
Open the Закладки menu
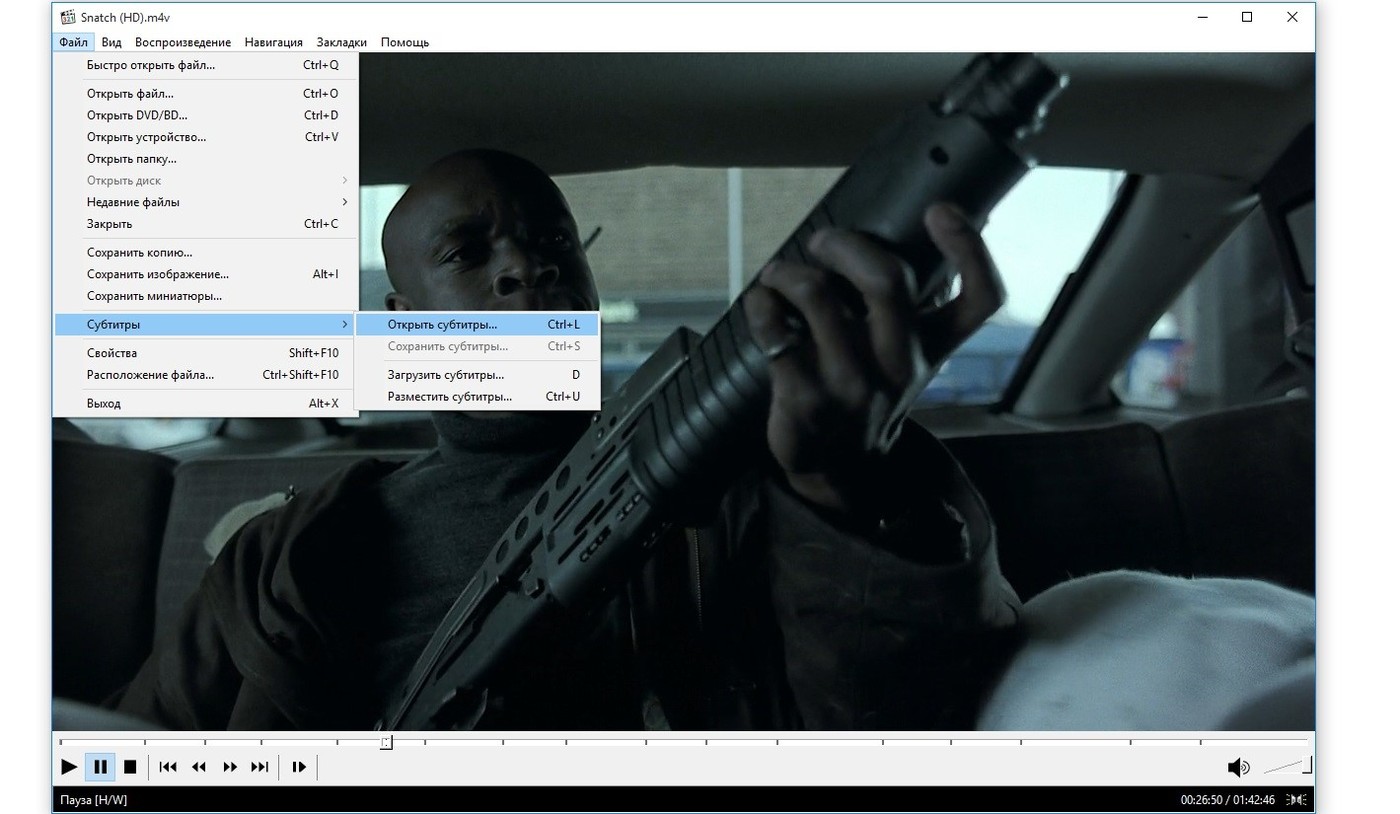pos(342,42)
